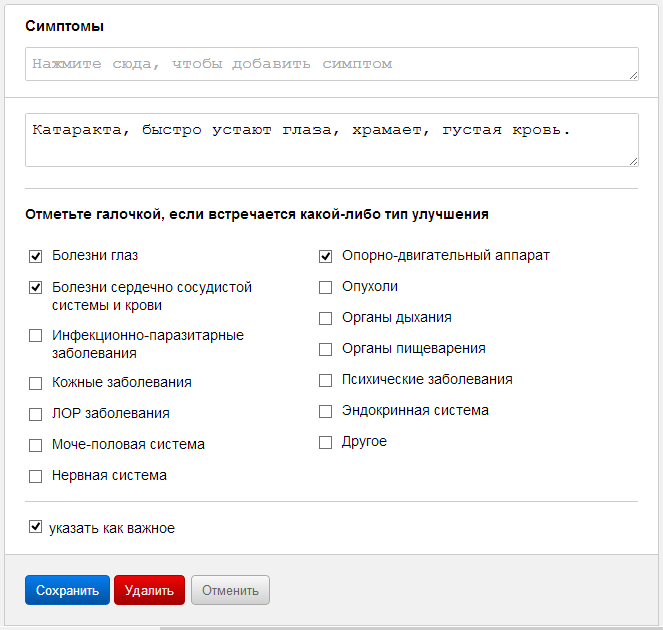Uncheck 'Болезни сердечно сосудистой системы и крови'

[x=36, y=287]
